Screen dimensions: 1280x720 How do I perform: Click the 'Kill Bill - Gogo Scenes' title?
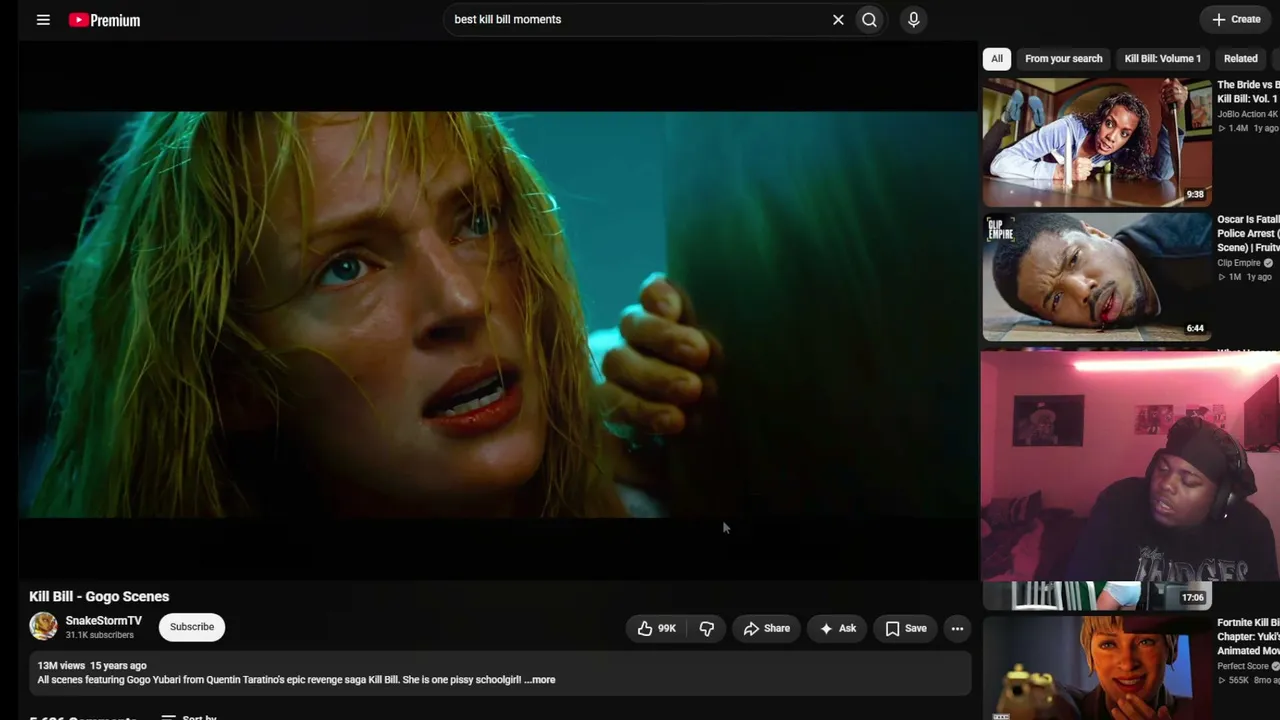(99, 597)
